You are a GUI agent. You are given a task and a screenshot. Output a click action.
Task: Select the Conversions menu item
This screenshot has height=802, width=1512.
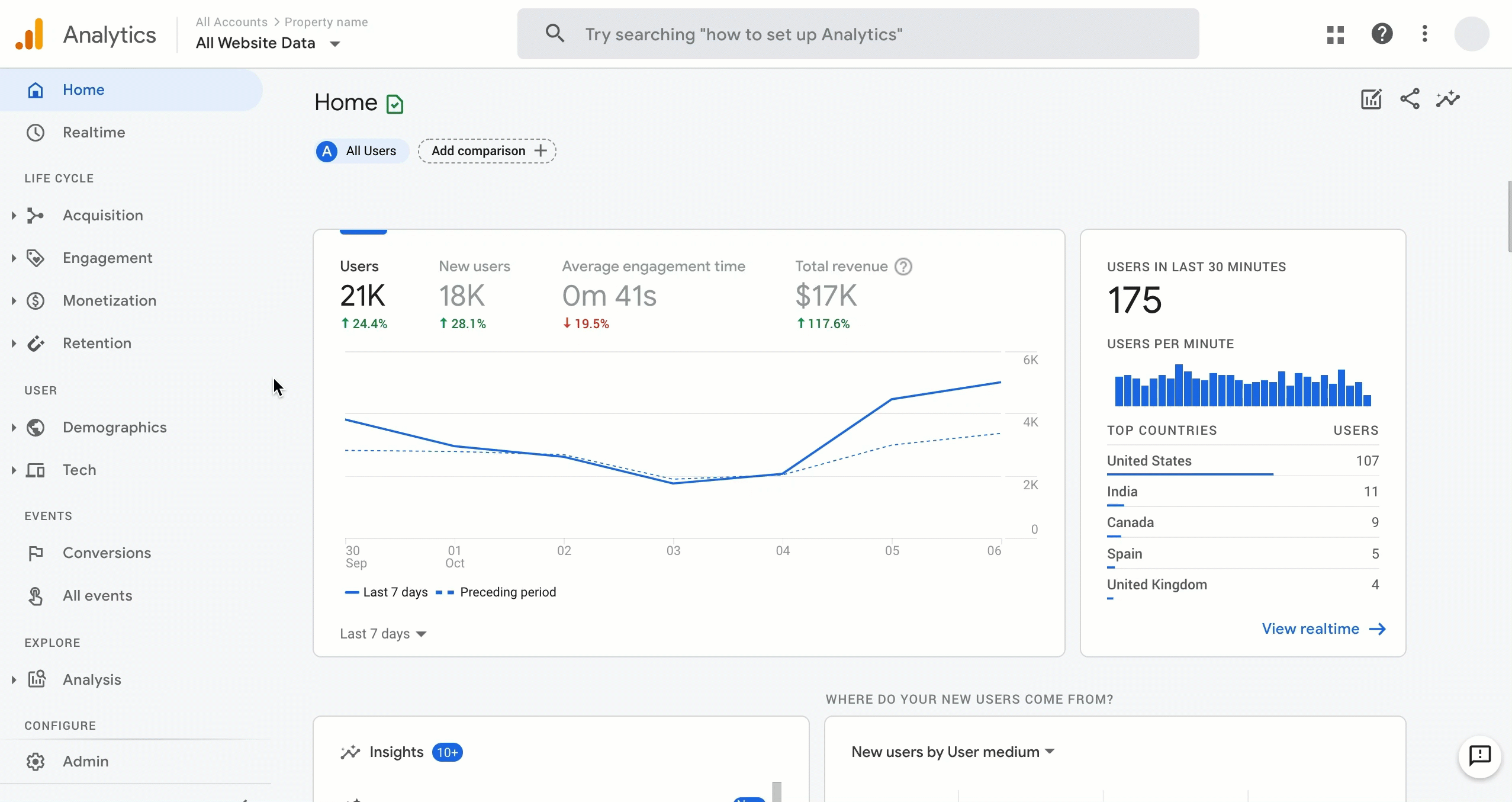107,552
